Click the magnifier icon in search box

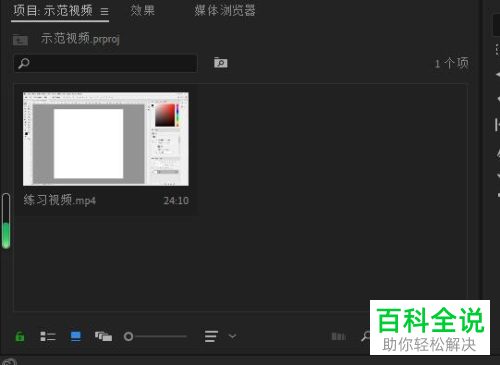tap(24, 63)
